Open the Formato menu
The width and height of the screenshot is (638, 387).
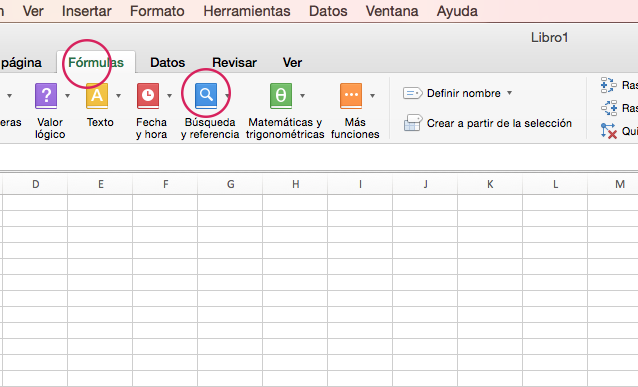coord(157,11)
